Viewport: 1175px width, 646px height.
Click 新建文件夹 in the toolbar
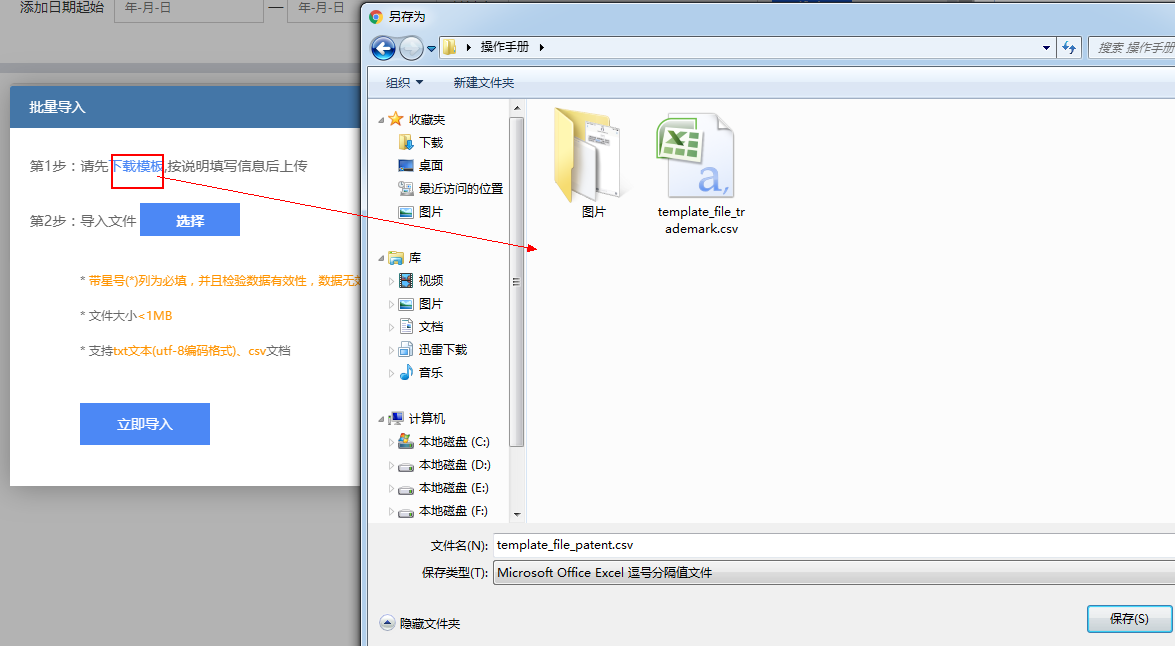[x=483, y=83]
